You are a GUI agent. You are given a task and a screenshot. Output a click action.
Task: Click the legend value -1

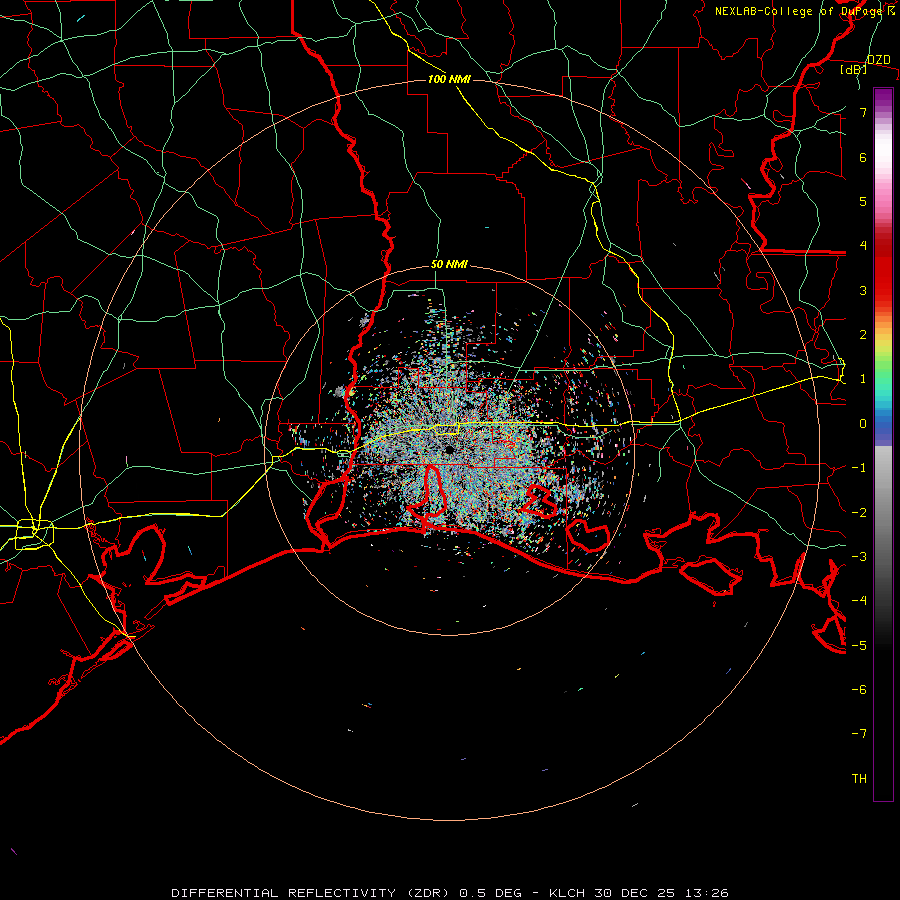[x=859, y=468]
